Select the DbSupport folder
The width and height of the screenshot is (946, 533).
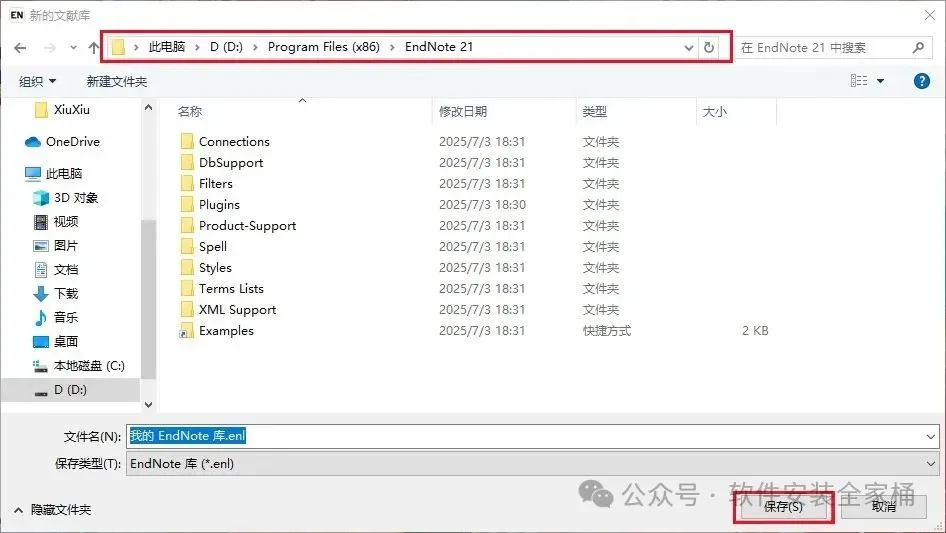231,162
